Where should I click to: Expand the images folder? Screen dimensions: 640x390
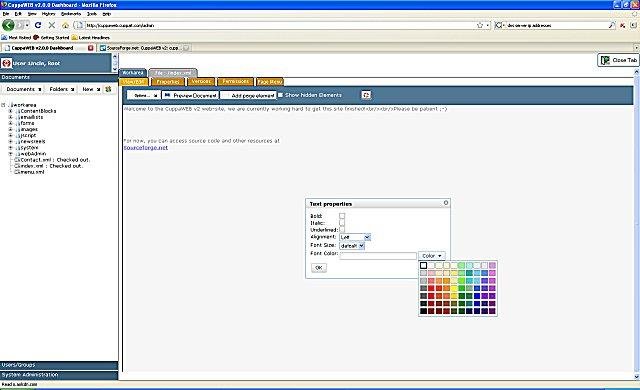(x=11, y=129)
